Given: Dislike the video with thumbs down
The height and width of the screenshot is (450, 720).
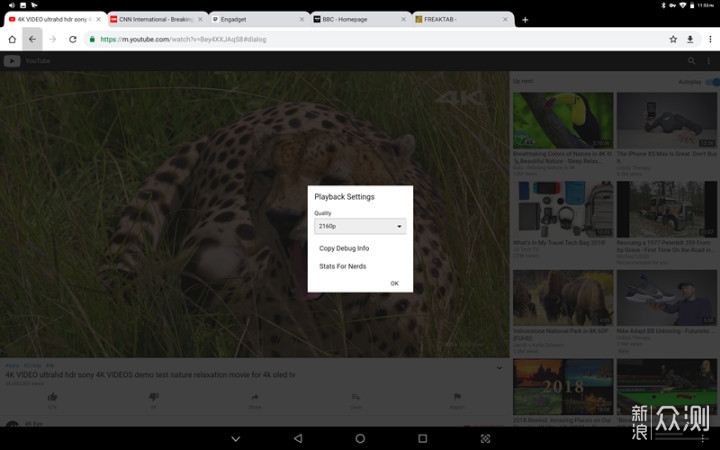Looking at the screenshot, I should click(x=154, y=396).
